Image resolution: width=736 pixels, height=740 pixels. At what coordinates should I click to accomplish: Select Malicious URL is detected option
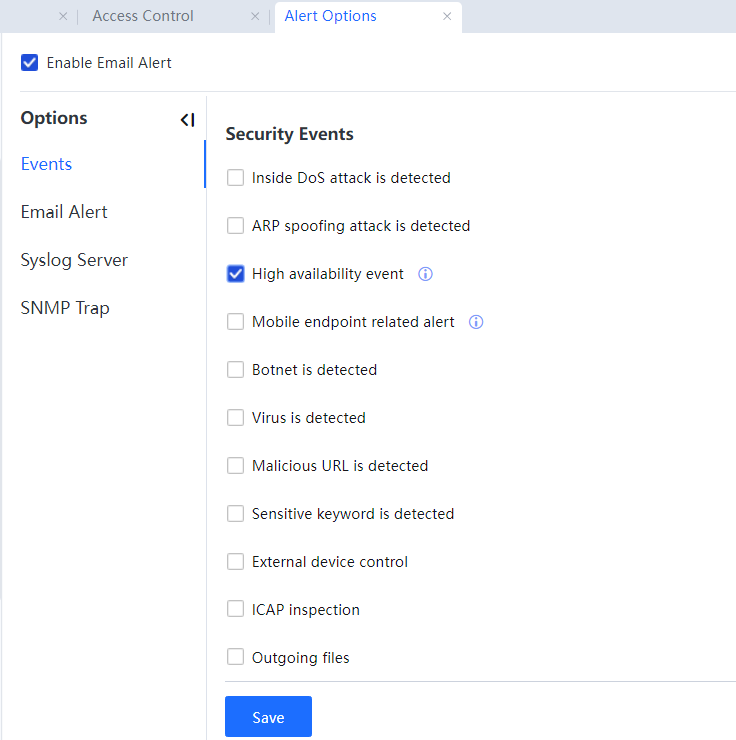point(236,466)
